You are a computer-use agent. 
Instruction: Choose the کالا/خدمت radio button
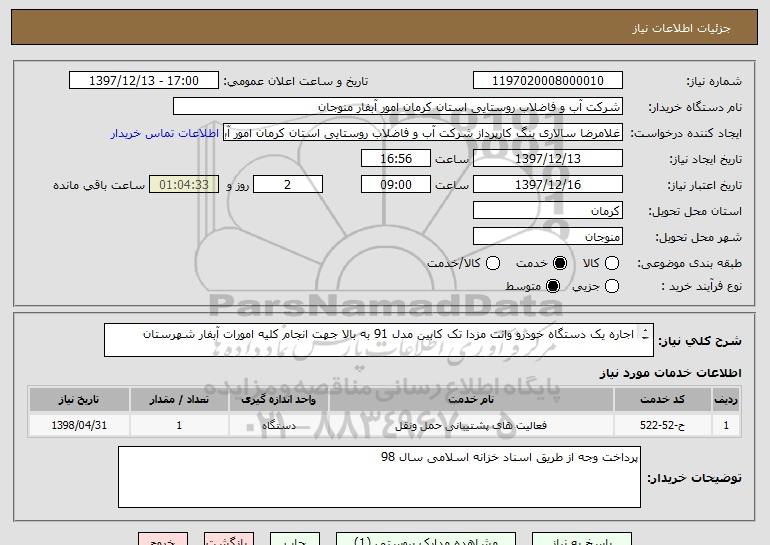[x=491, y=263]
